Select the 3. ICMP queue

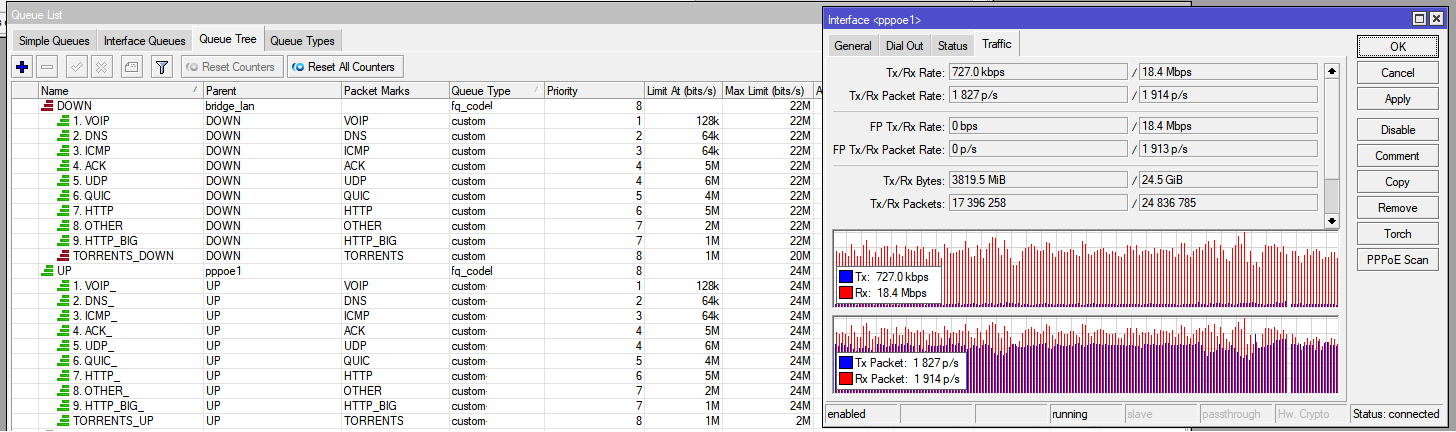(x=415, y=150)
